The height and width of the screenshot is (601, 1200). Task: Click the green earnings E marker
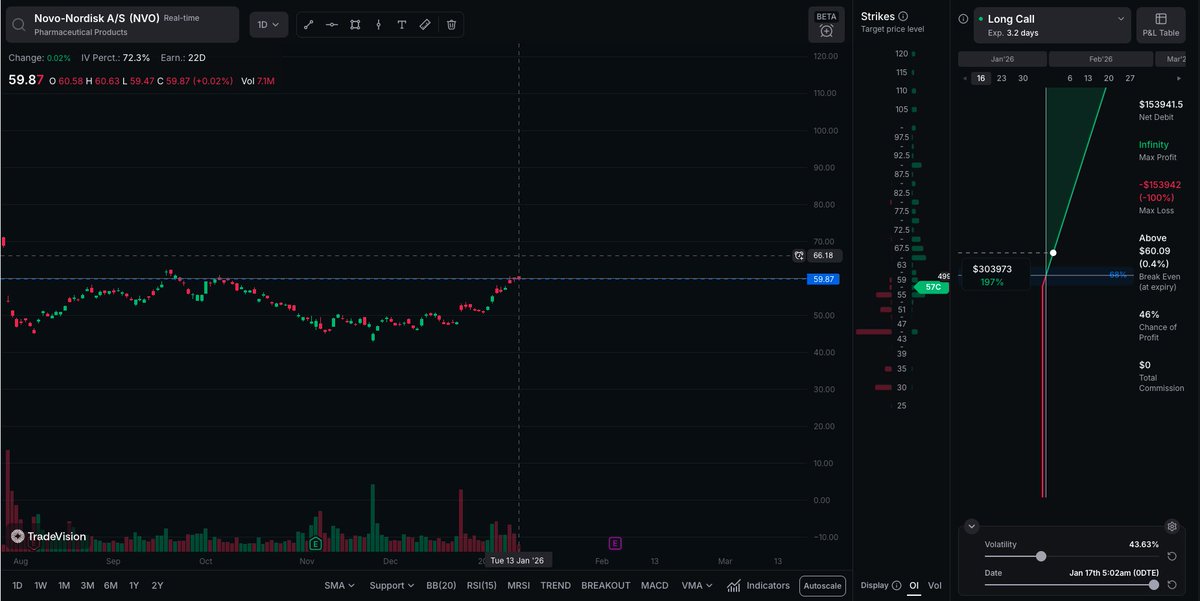tap(316, 543)
